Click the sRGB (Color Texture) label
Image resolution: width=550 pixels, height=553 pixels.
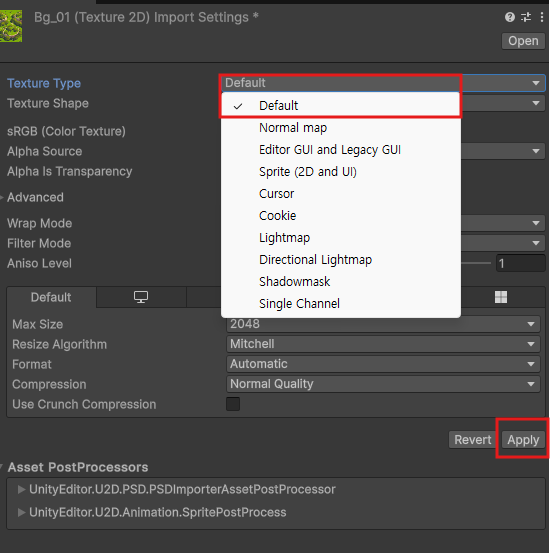coord(66,132)
